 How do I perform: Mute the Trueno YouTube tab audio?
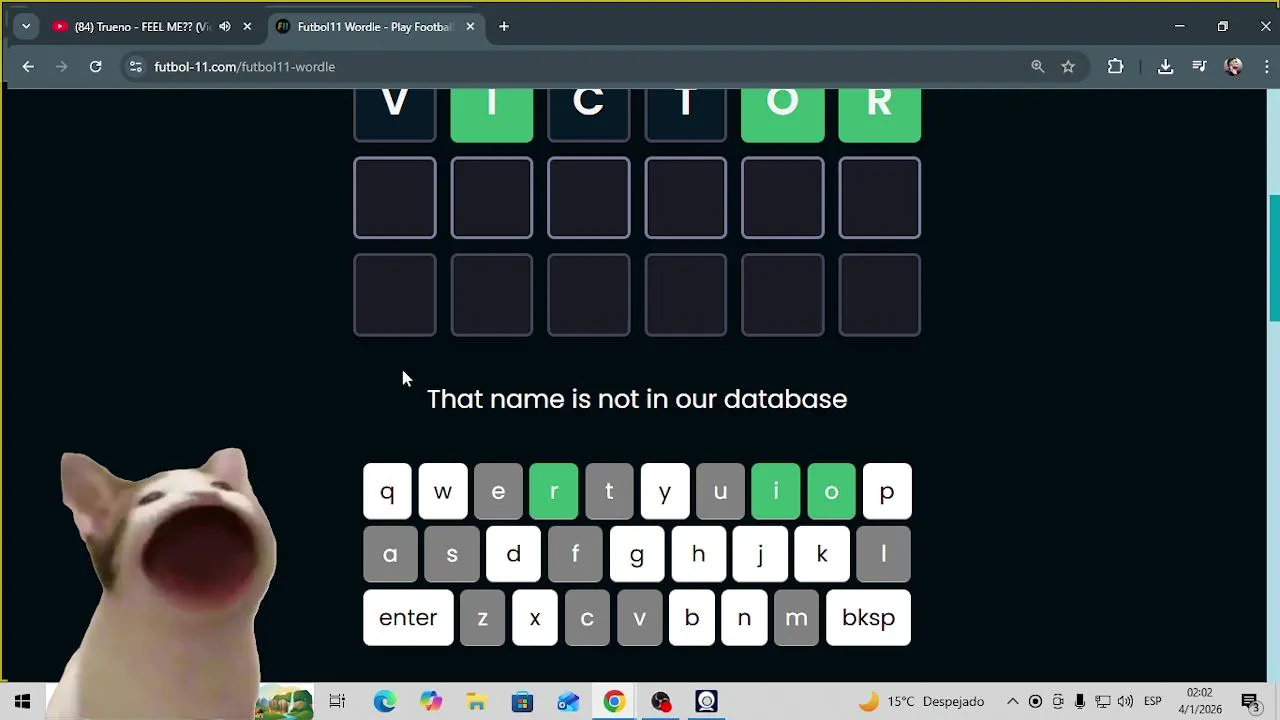pyautogui.click(x=225, y=27)
